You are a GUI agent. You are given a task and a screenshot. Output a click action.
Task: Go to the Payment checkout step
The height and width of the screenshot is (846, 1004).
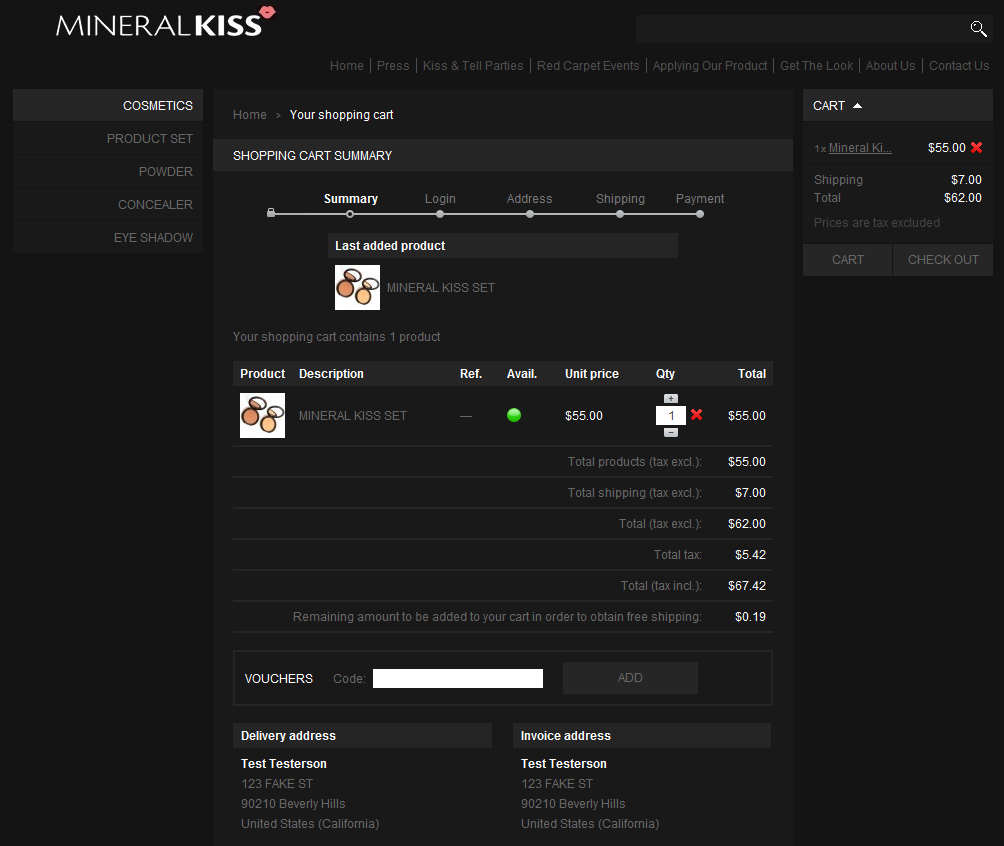click(700, 199)
